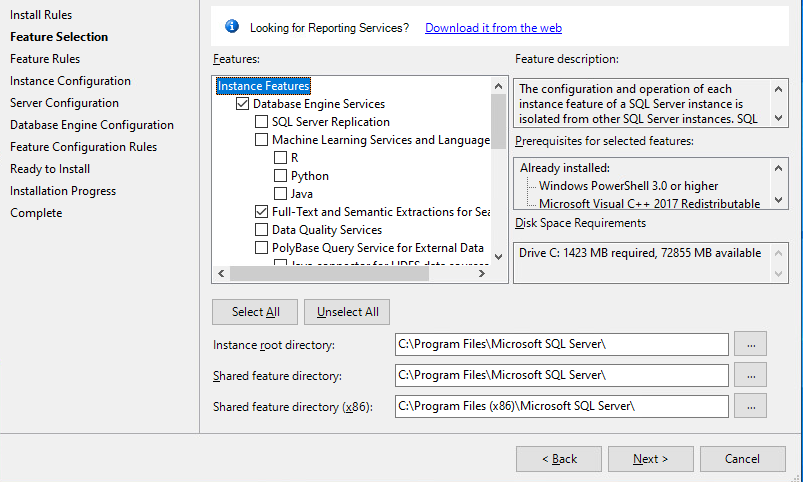Enable Machine Learning Services and Language checkbox

coord(261,139)
